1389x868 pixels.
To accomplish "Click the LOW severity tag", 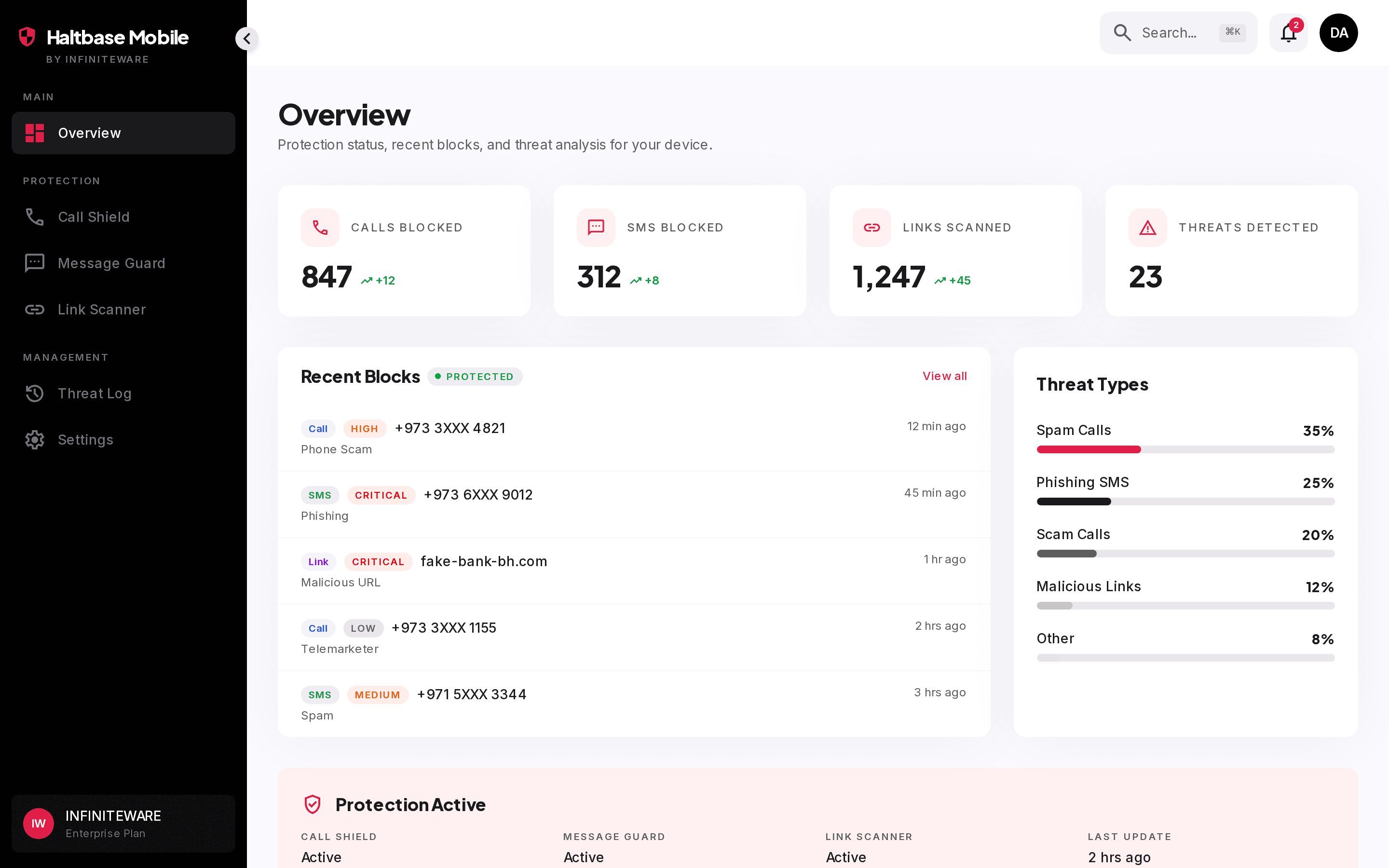I will 363,629.
